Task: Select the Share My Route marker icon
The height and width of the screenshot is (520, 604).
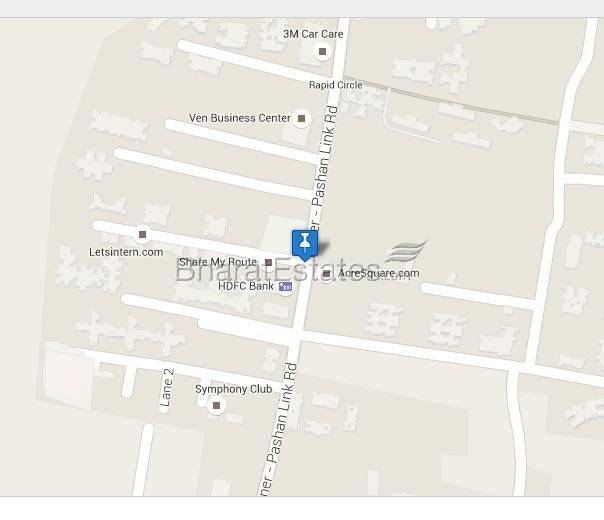Action: [x=269, y=262]
